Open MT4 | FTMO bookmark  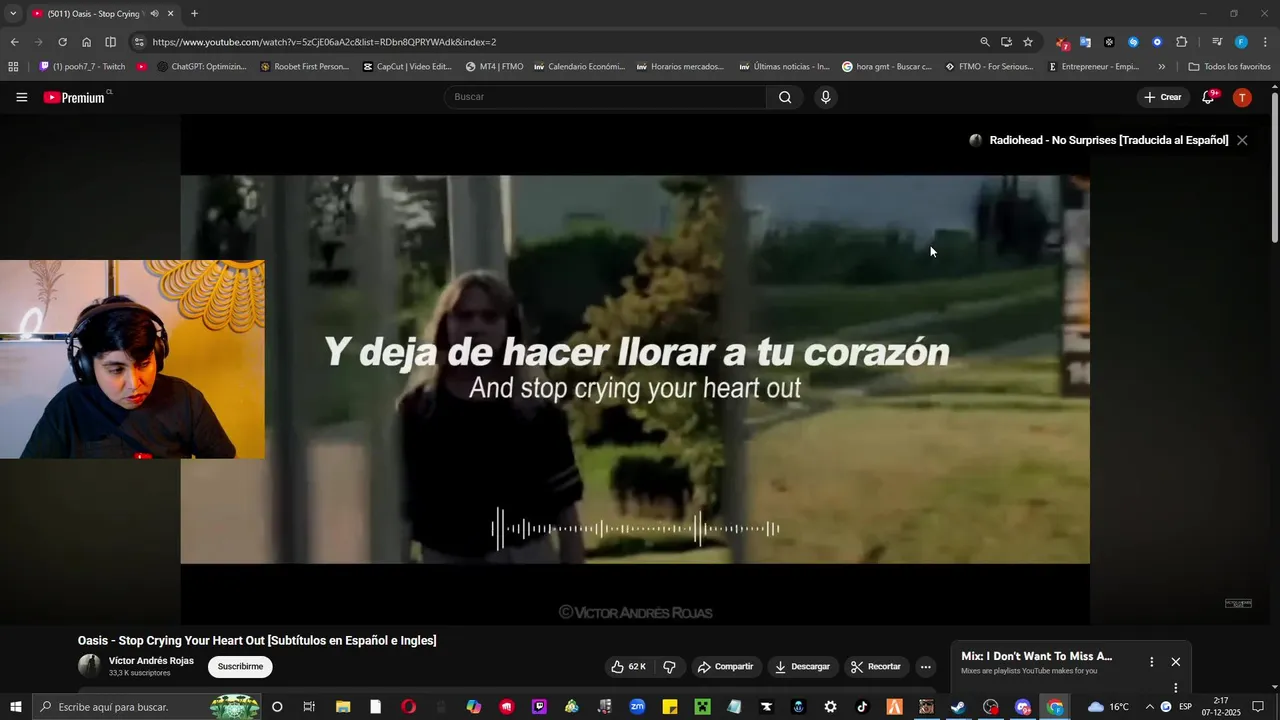(494, 67)
